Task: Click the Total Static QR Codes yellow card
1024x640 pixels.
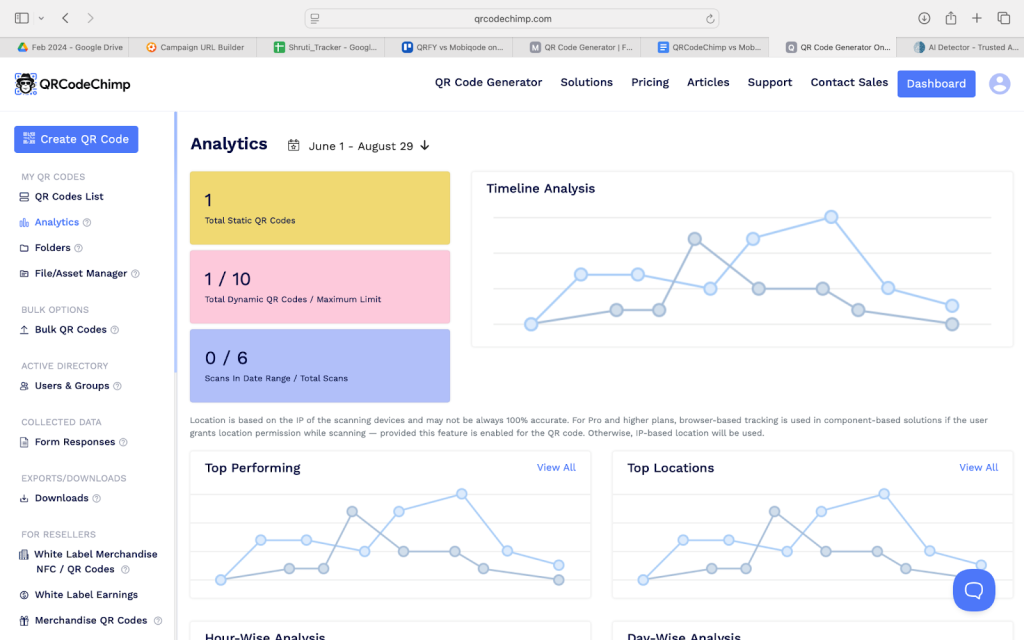Action: pos(320,208)
